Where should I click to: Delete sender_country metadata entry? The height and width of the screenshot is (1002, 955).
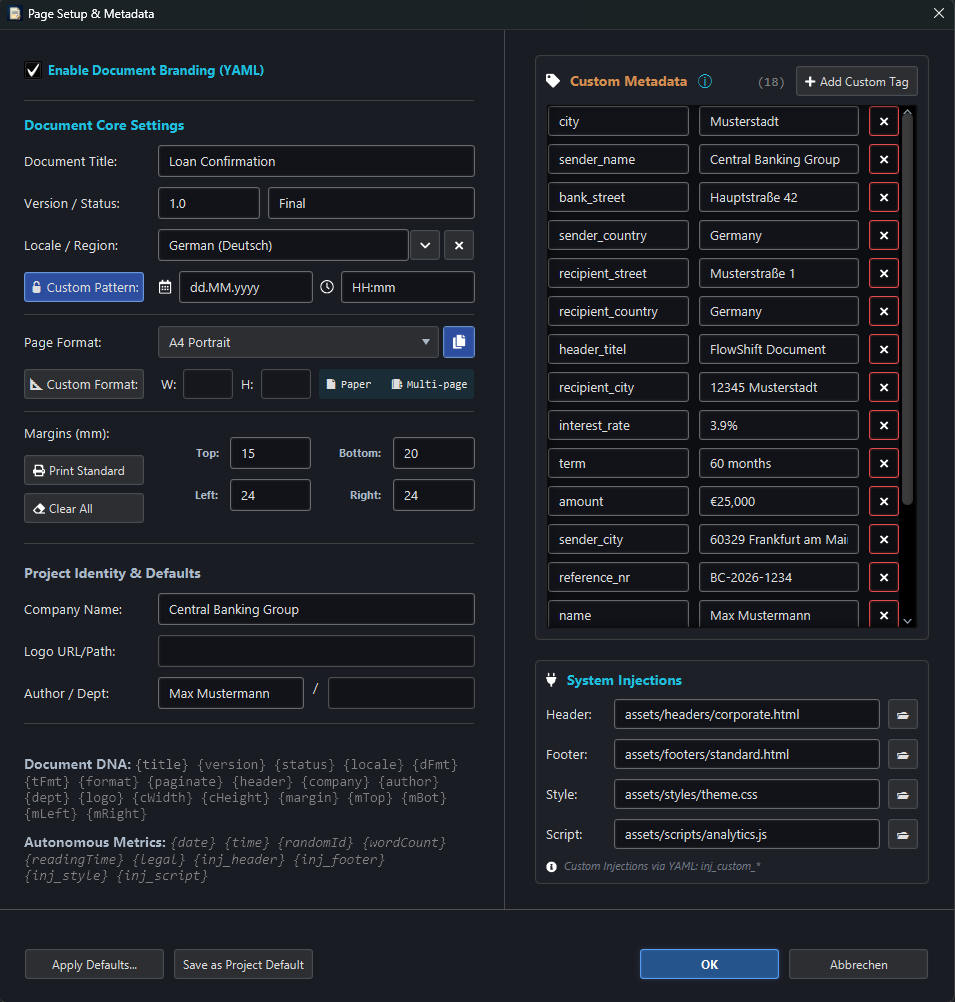[884, 235]
